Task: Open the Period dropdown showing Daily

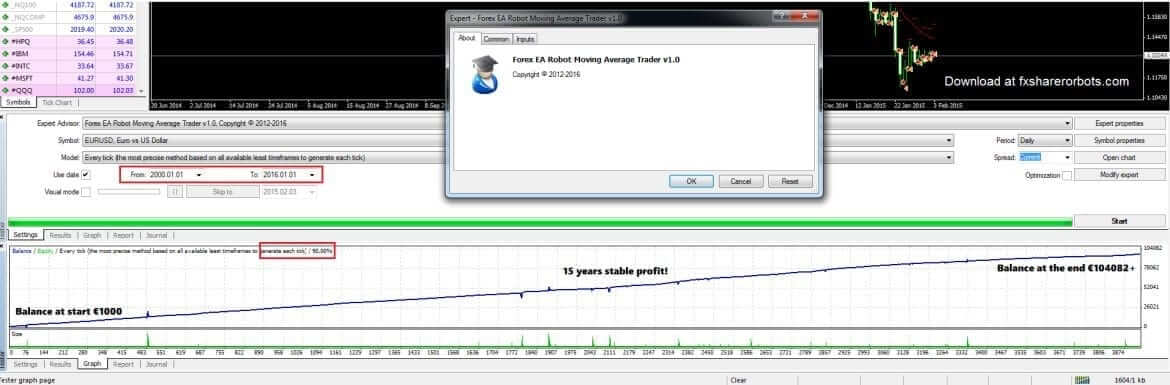Action: tap(1045, 140)
